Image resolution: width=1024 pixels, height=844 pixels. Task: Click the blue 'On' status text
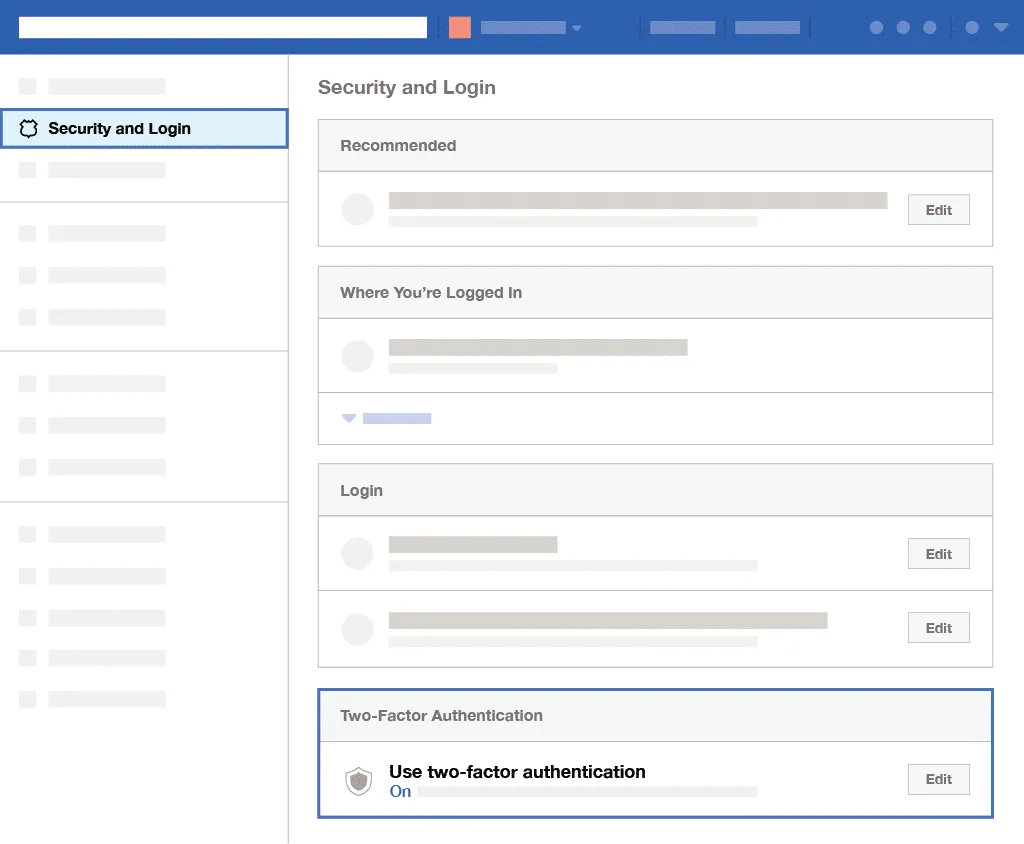400,792
